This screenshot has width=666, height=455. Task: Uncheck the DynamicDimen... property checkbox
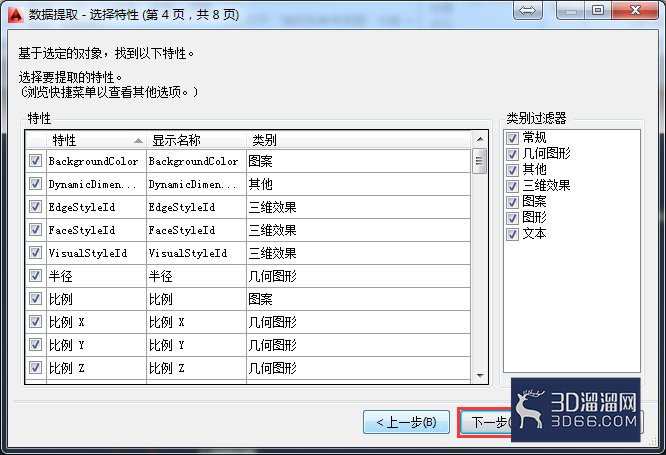coord(35,184)
